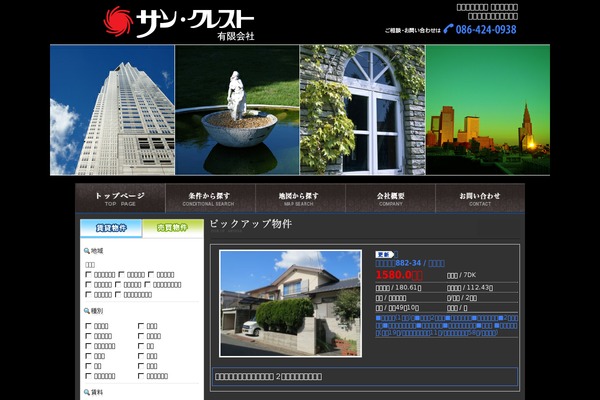This screenshot has width=600, height=400.
Task: Switch to the green 売買物件 tab
Action: click(x=173, y=228)
